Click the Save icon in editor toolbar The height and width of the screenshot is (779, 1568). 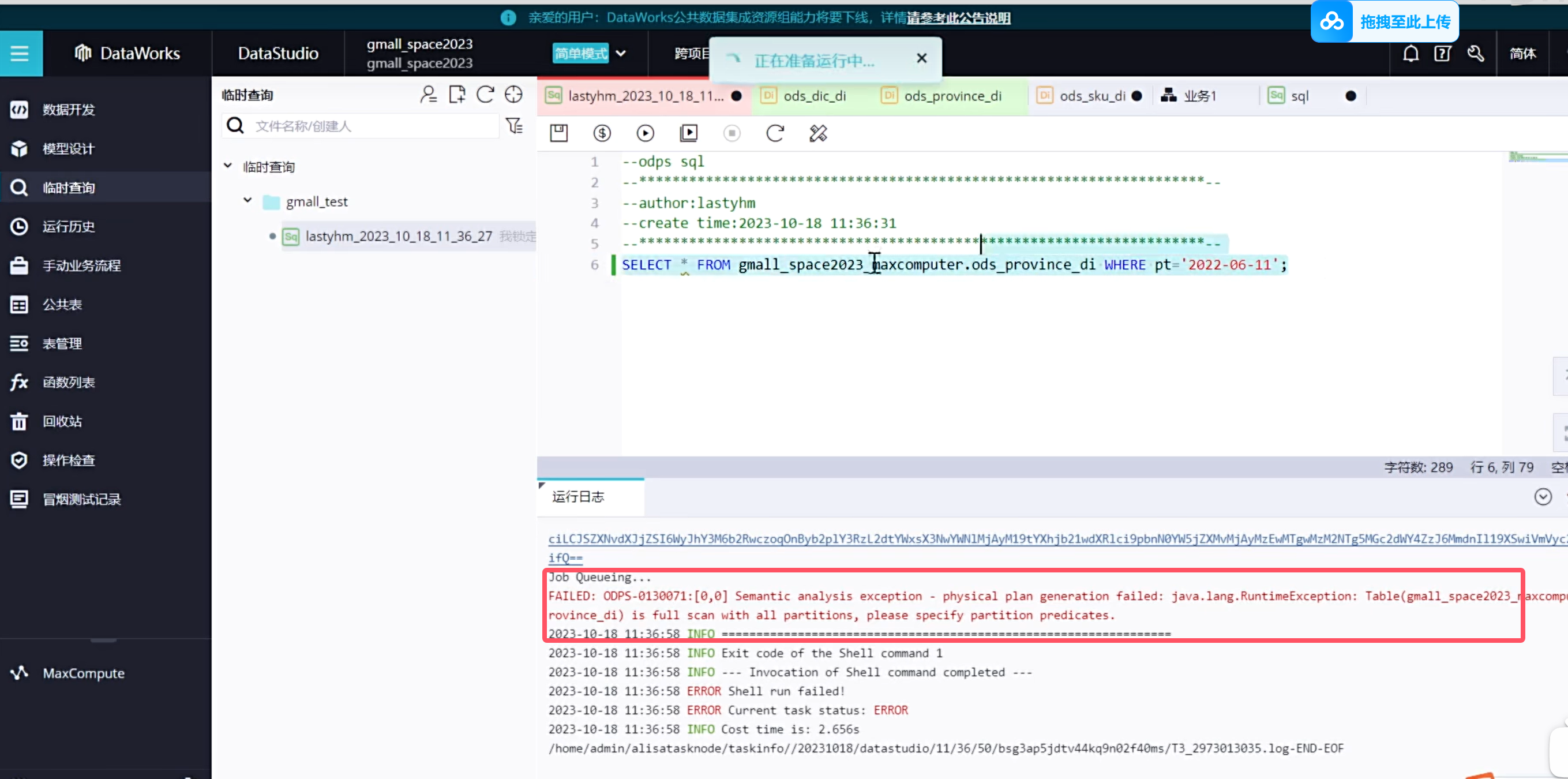tap(558, 133)
